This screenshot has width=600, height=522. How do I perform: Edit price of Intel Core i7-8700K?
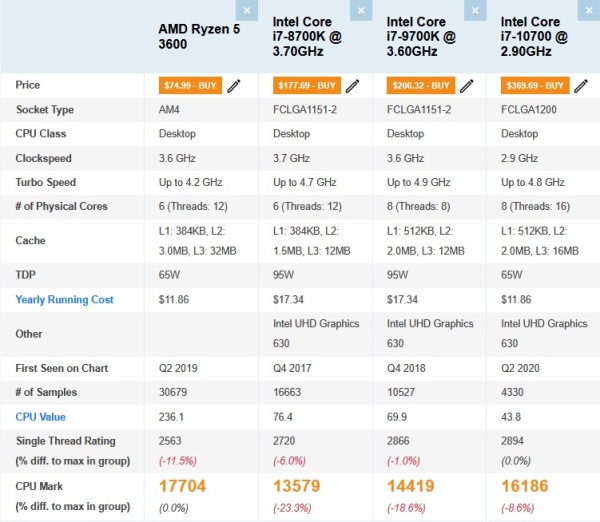point(352,86)
